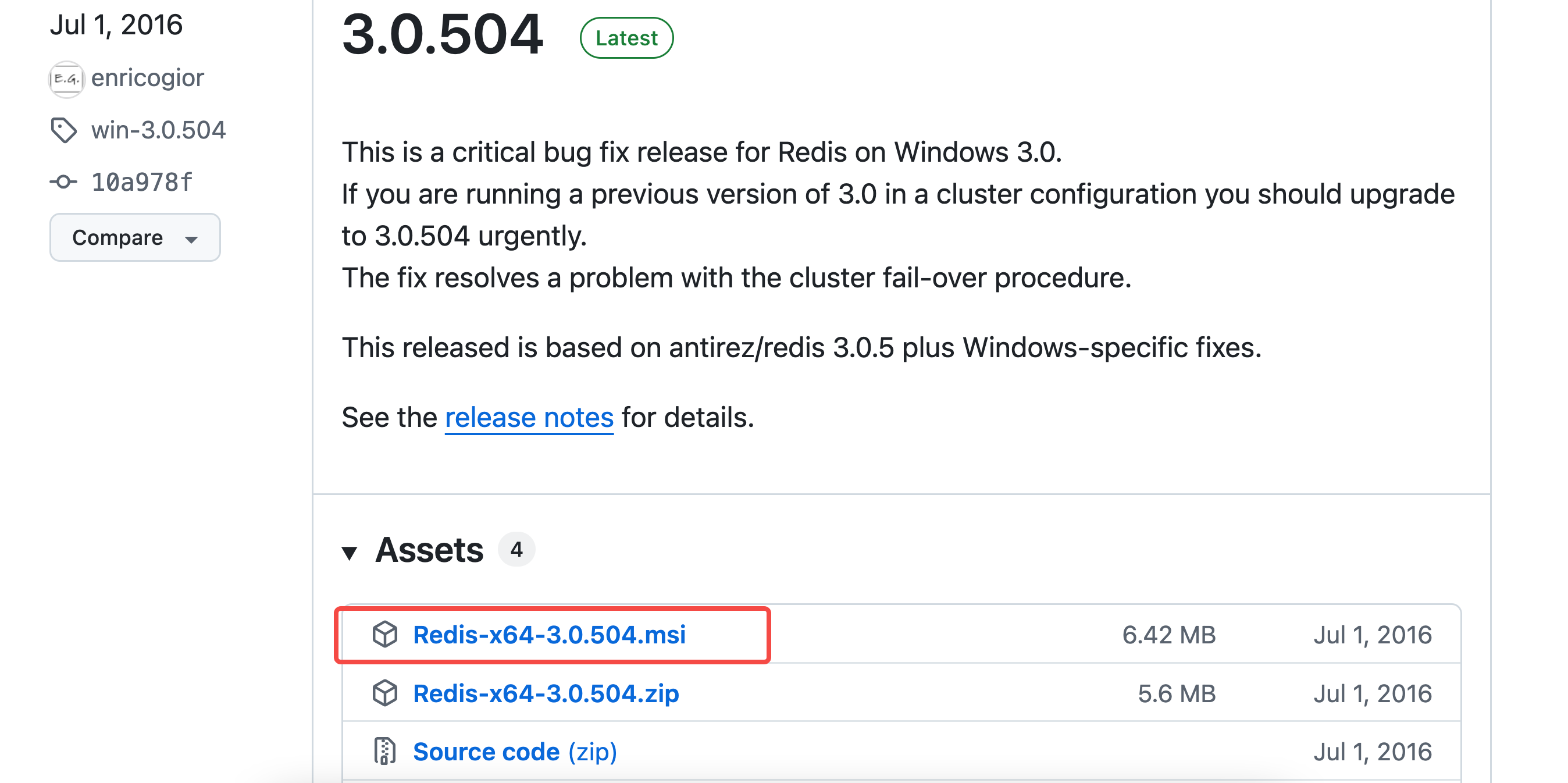
Task: Click the commit icon beside 10a978f
Action: click(63, 182)
